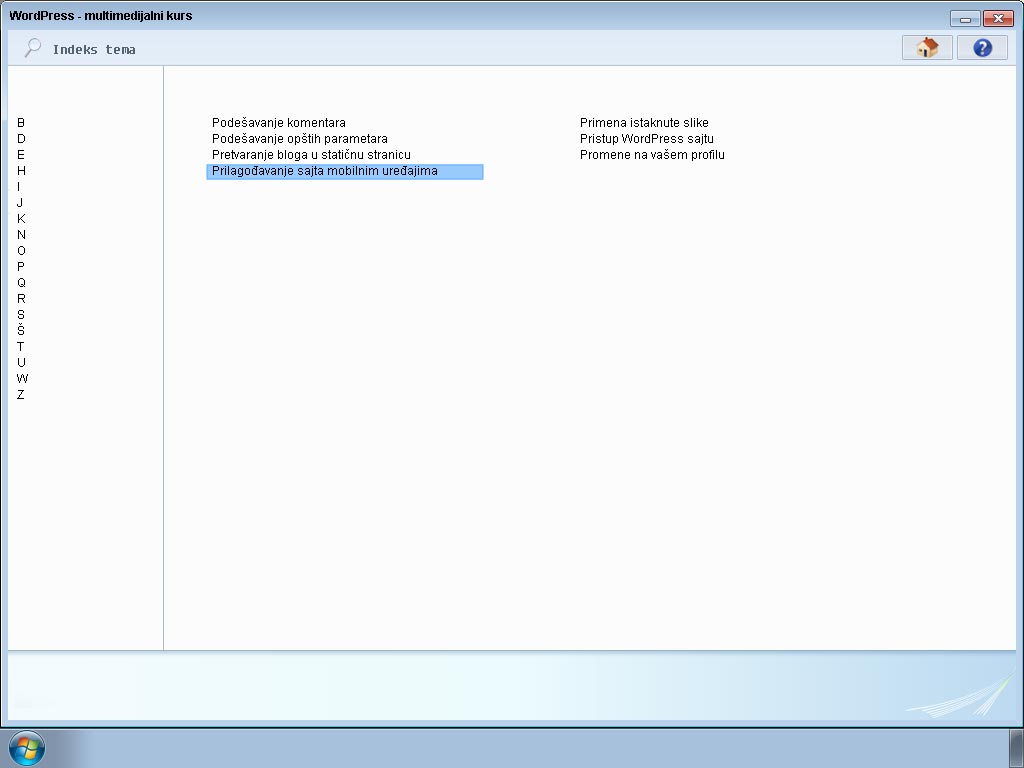Image resolution: width=1024 pixels, height=768 pixels.
Task: Minimize the WordPress course window
Action: 965,18
